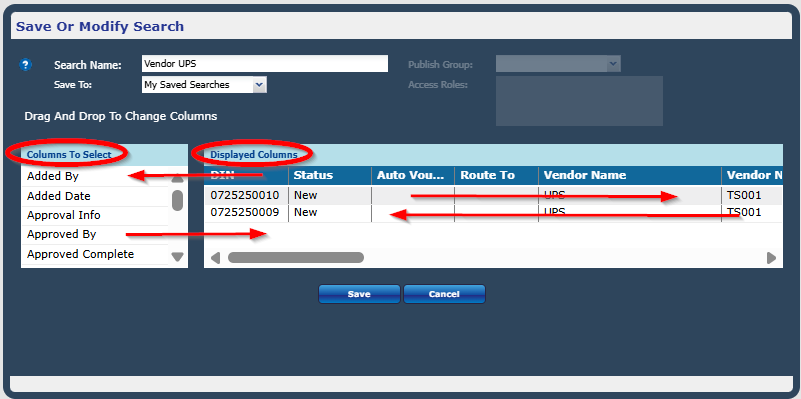Image resolution: width=801 pixels, height=399 pixels.
Task: Click the Cancel button
Action: tap(444, 294)
